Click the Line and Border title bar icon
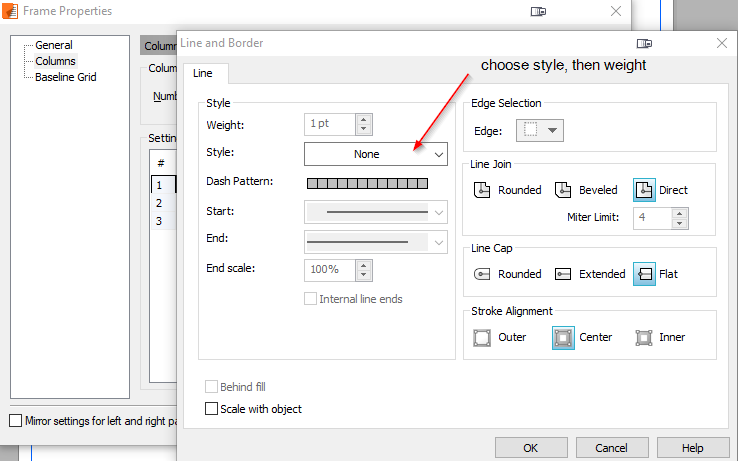The height and width of the screenshot is (461, 738). (x=644, y=43)
